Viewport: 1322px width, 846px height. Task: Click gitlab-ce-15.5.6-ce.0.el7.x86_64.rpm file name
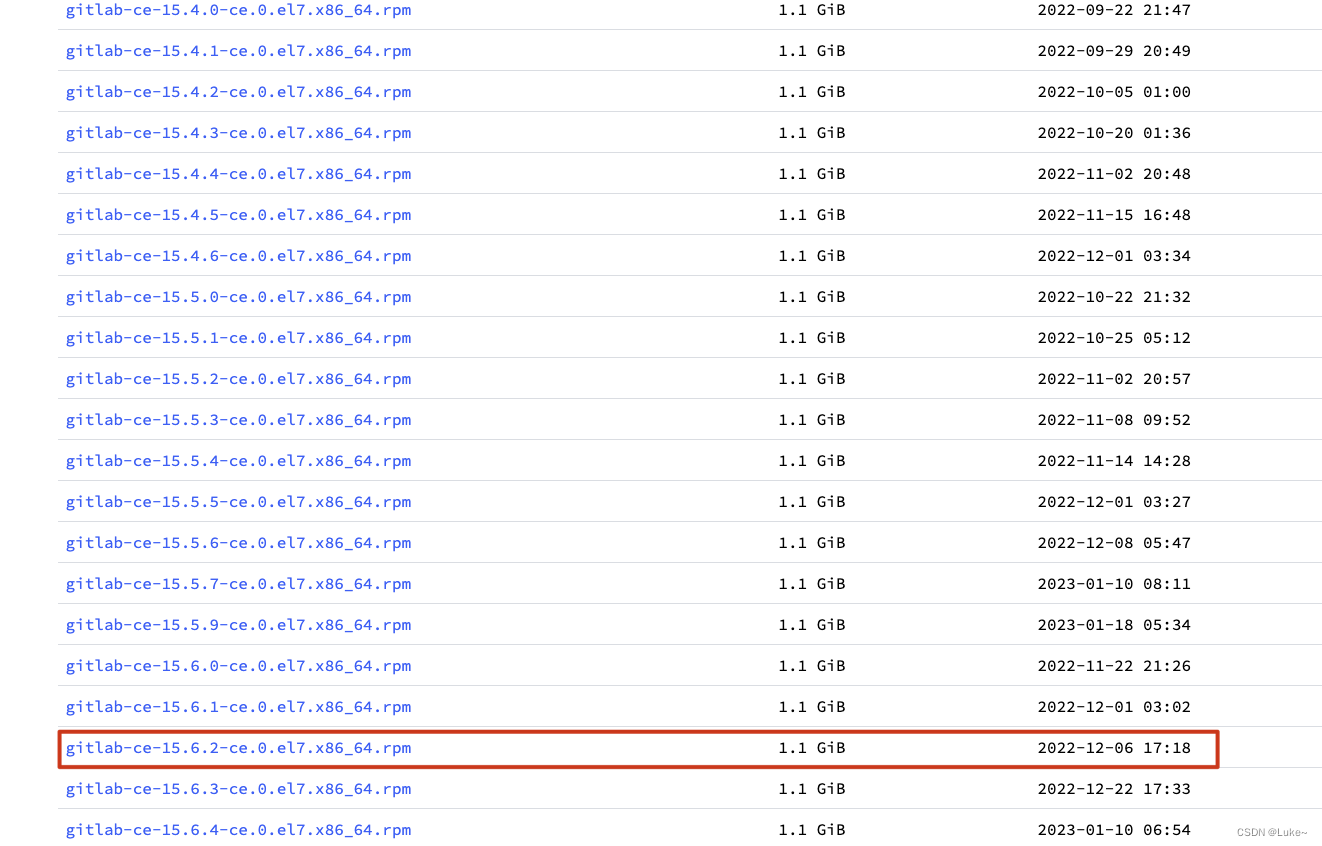(x=238, y=543)
